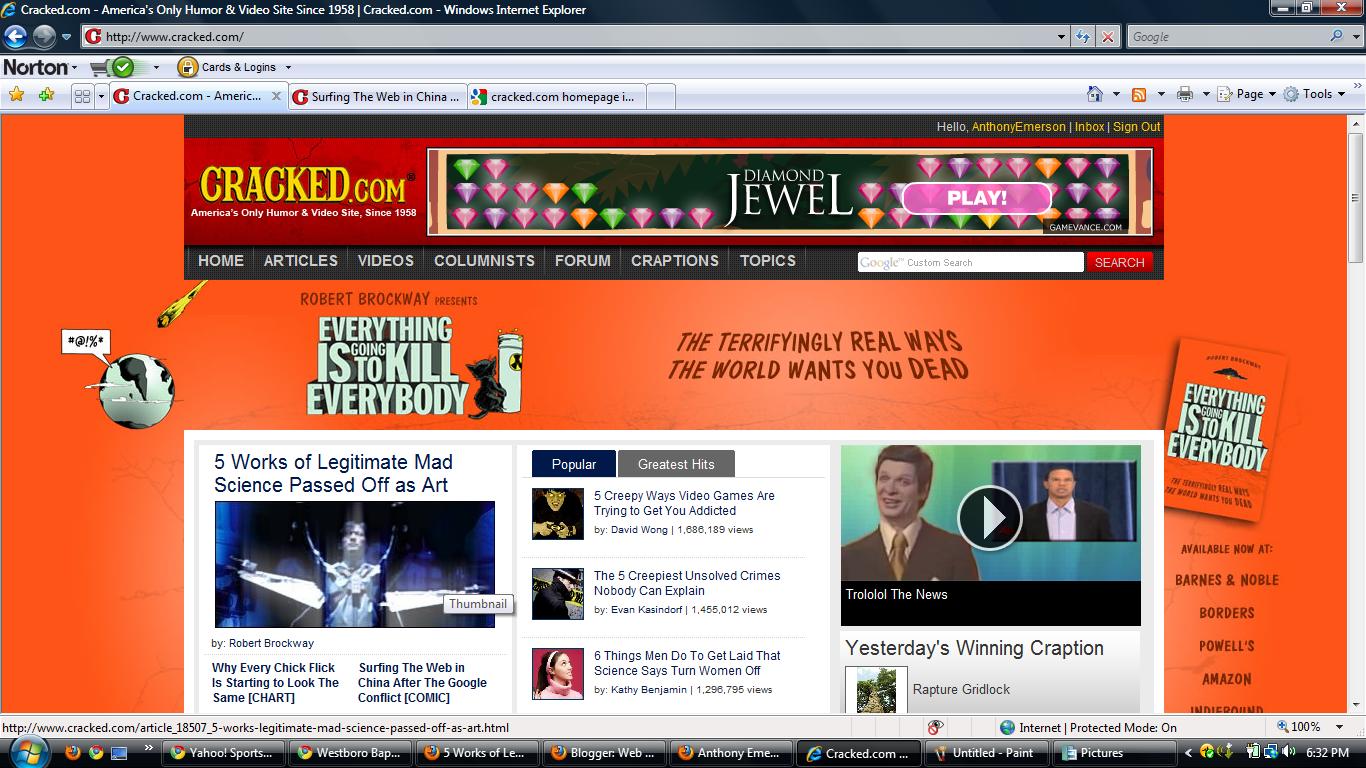Switch to the Cracked.com - America's tab
This screenshot has width=1366, height=768.
click(197, 96)
